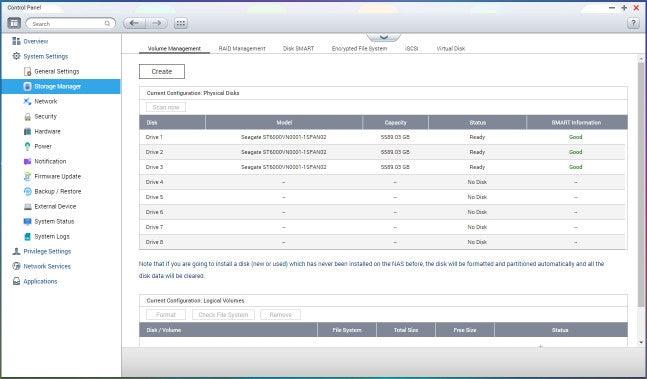Click the search magnifier icon
The image size is (647, 379).
coord(107,24)
